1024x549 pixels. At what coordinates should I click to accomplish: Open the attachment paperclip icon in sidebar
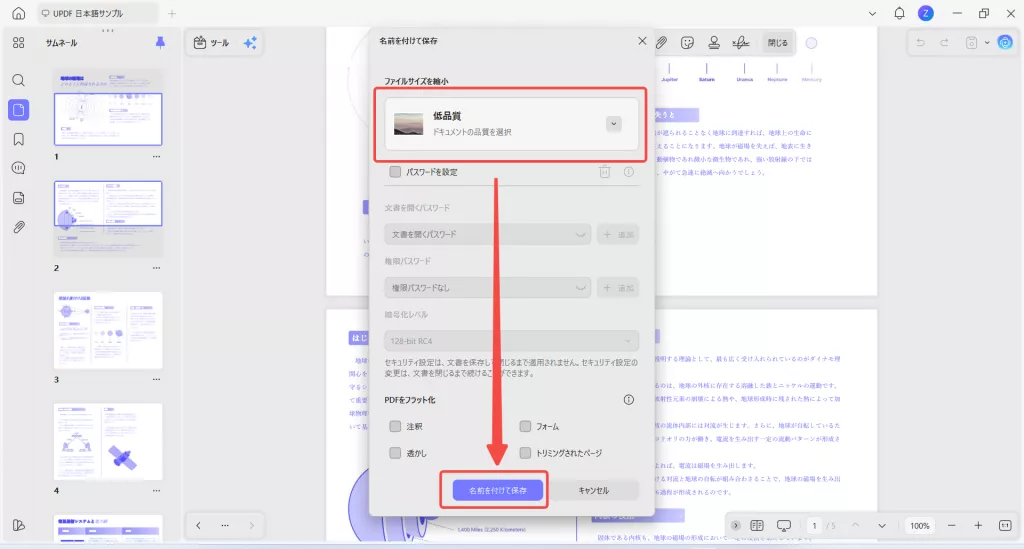[x=18, y=227]
